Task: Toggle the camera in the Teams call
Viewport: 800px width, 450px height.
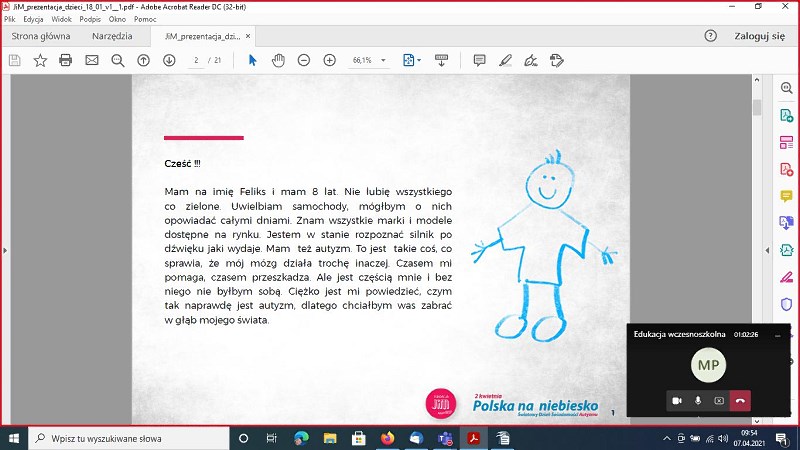Action: pyautogui.click(x=677, y=400)
